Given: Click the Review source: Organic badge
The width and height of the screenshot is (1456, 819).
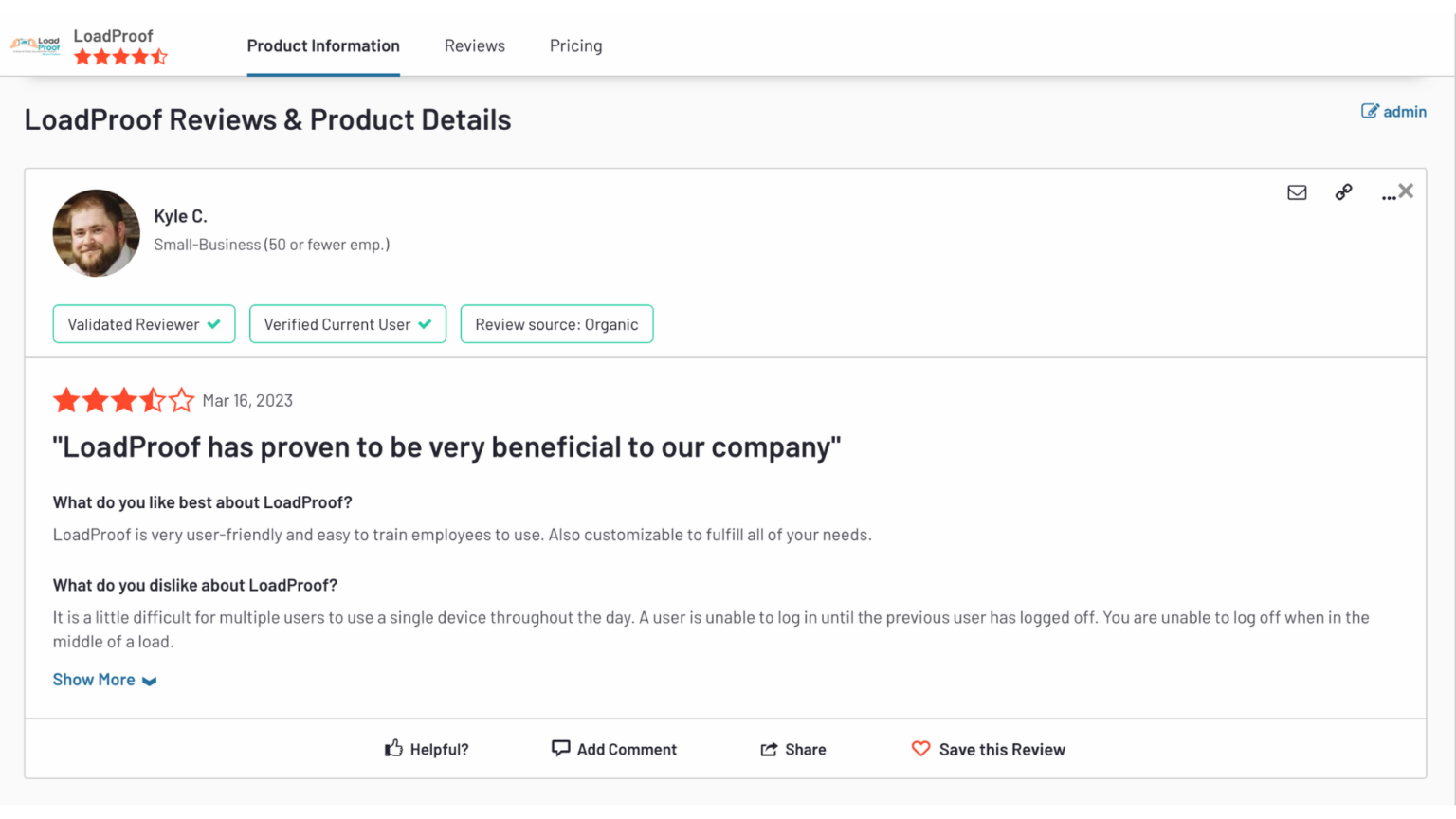Looking at the screenshot, I should pos(556,324).
